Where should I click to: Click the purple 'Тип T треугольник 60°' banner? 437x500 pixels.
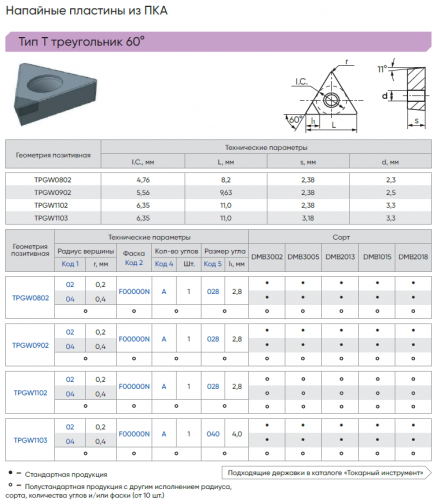[x=218, y=42]
